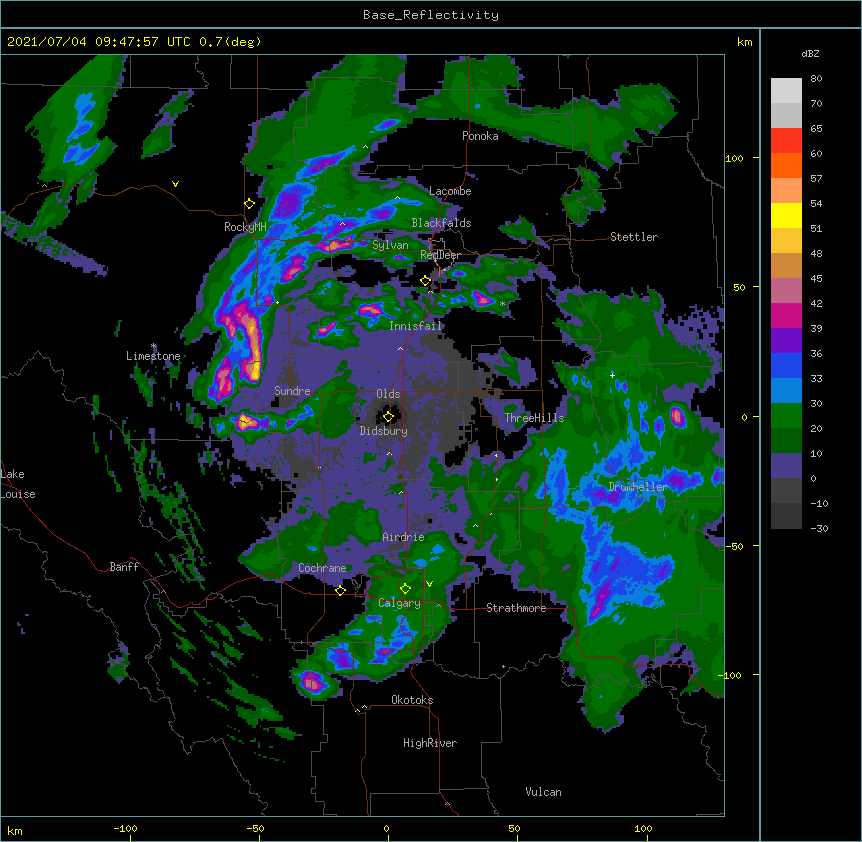Click the Limestone map label
Image resolution: width=862 pixels, height=842 pixels.
coord(153,356)
